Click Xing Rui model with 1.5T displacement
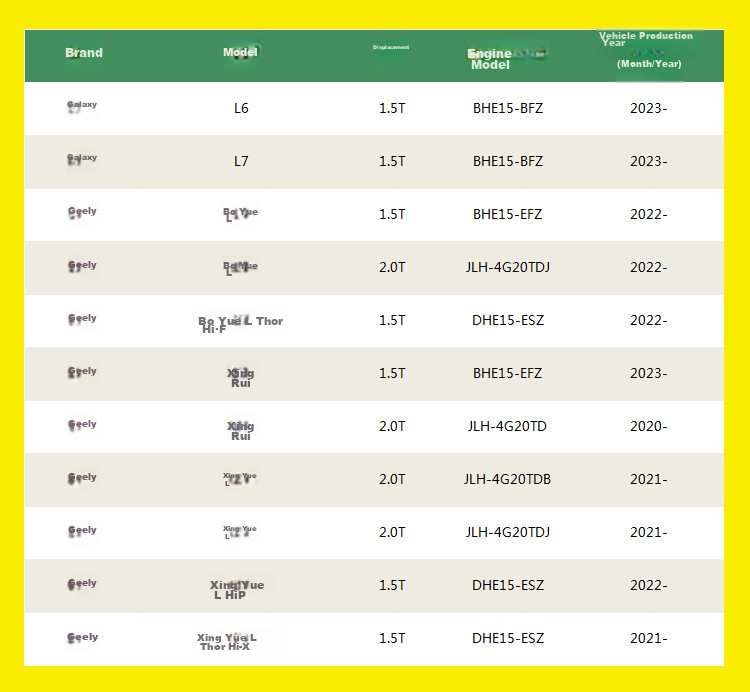 (241, 378)
